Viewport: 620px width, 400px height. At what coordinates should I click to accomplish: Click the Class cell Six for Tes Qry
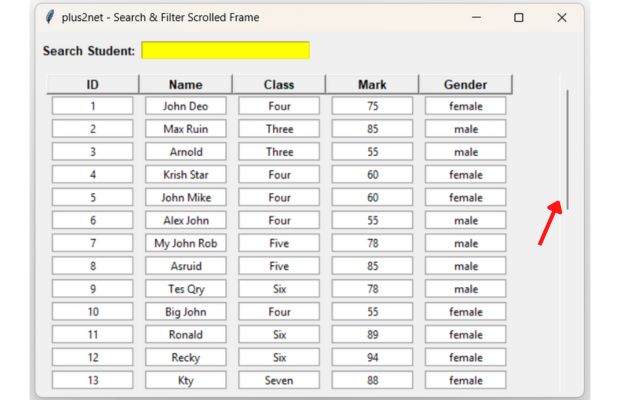[279, 289]
